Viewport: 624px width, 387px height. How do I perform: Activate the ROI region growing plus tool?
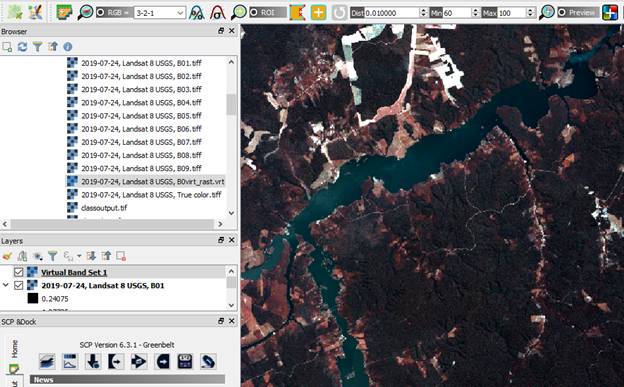(x=318, y=12)
